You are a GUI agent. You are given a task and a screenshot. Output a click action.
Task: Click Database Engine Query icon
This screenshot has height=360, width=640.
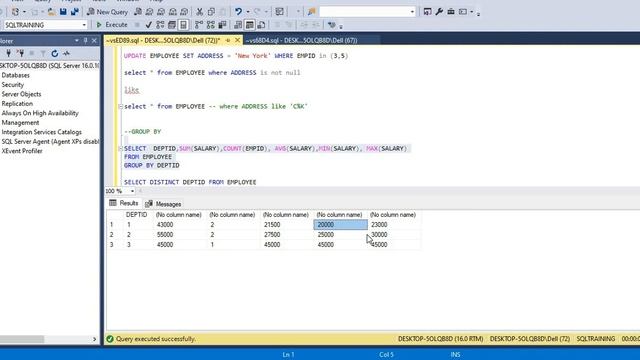point(138,12)
